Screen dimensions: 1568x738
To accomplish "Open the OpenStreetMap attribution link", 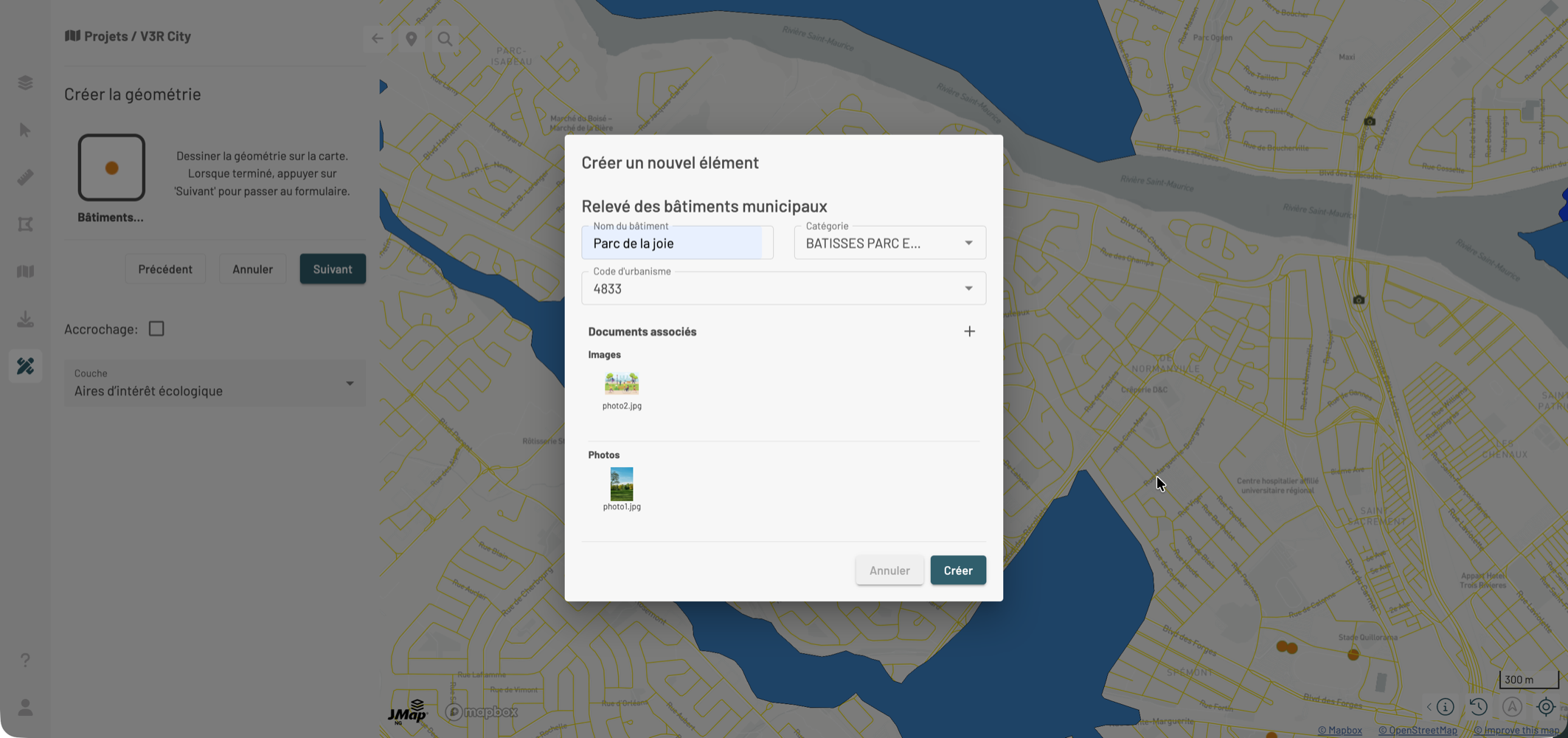I will pyautogui.click(x=1418, y=731).
